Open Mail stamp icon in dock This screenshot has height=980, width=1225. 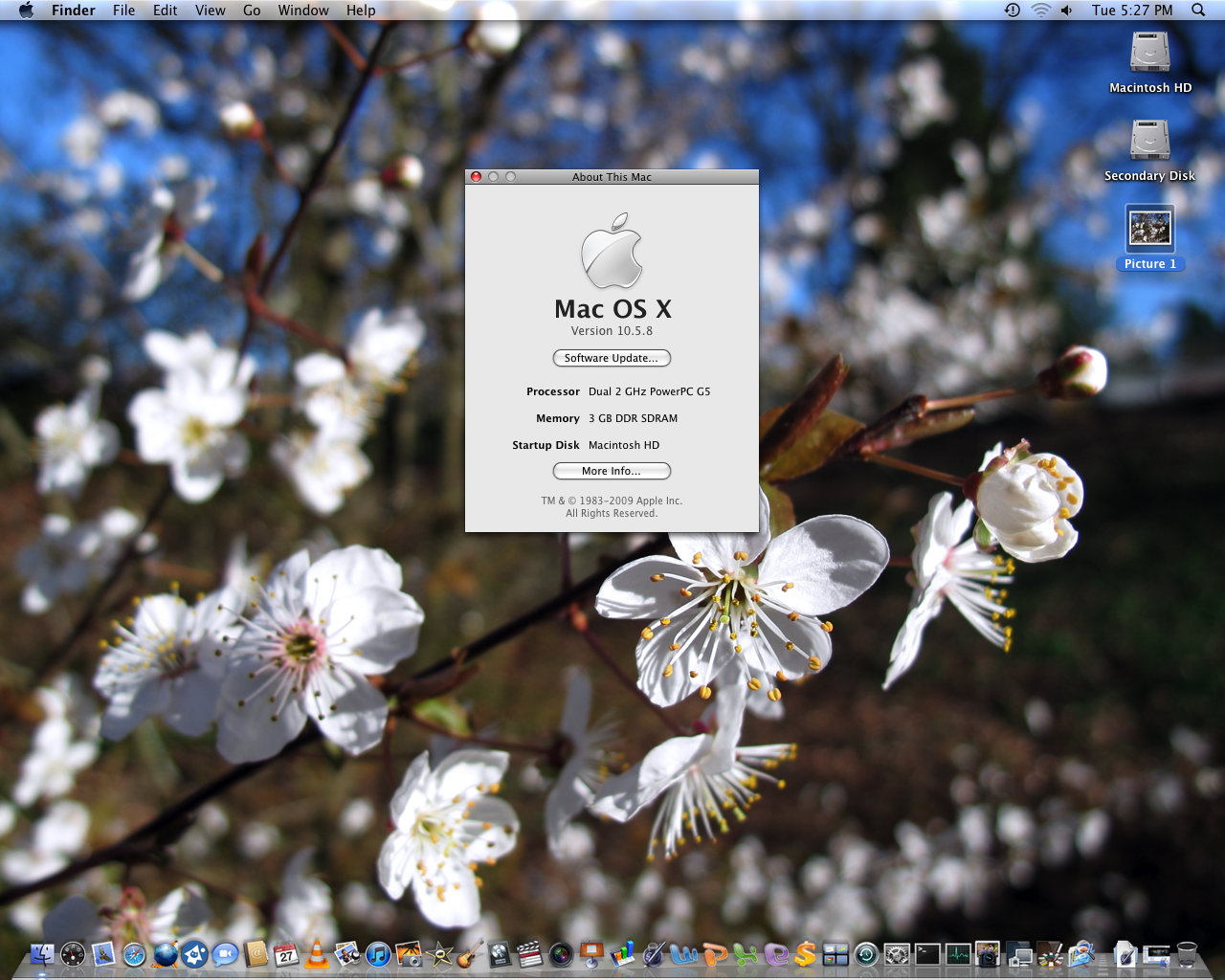click(103, 954)
